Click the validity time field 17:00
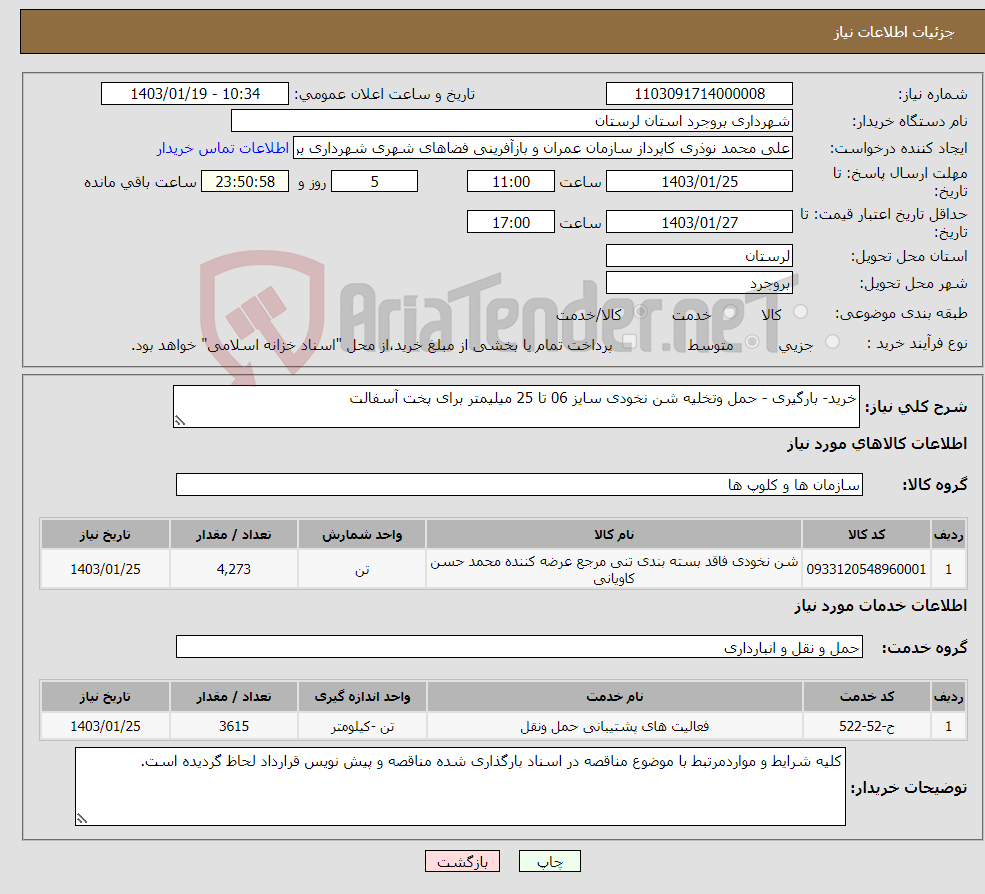The width and height of the screenshot is (985, 894). click(x=511, y=222)
